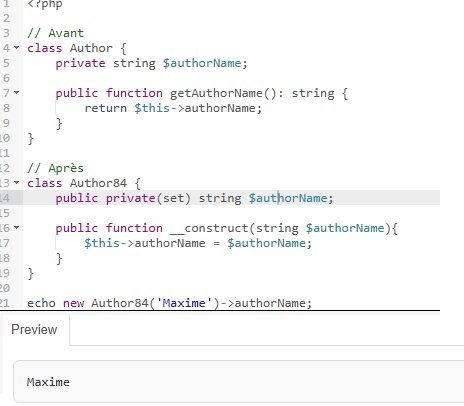The height and width of the screenshot is (406, 464).
Task: Click the echo new Author84 line
Action: [x=169, y=303]
